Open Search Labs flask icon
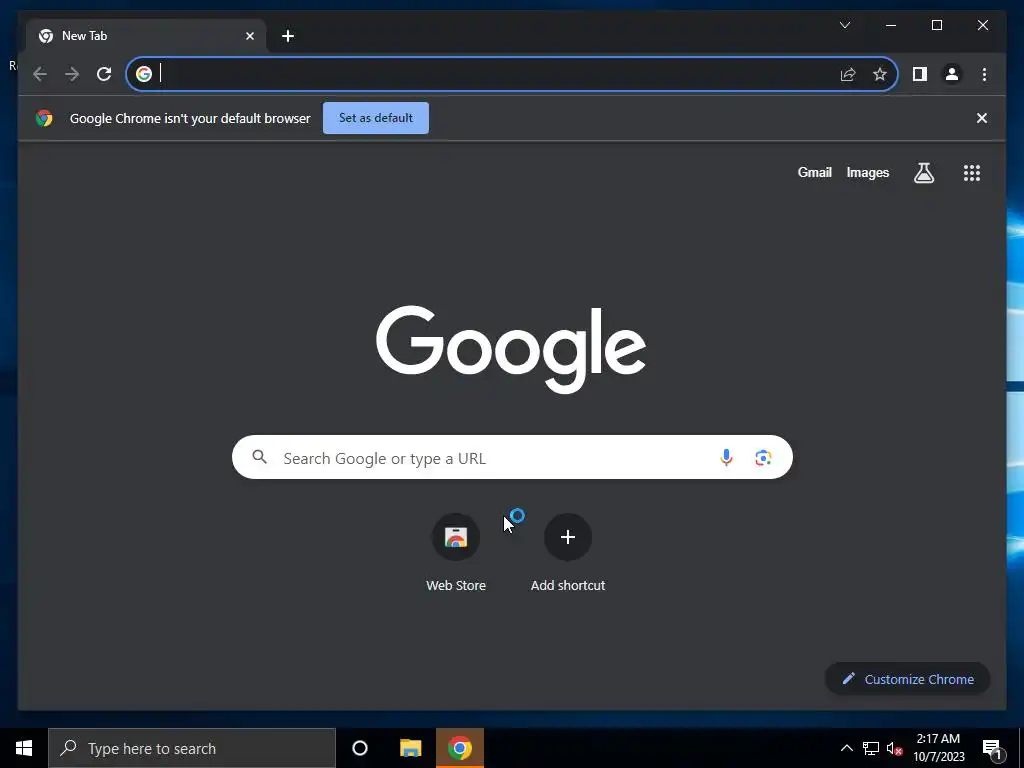 [x=923, y=173]
